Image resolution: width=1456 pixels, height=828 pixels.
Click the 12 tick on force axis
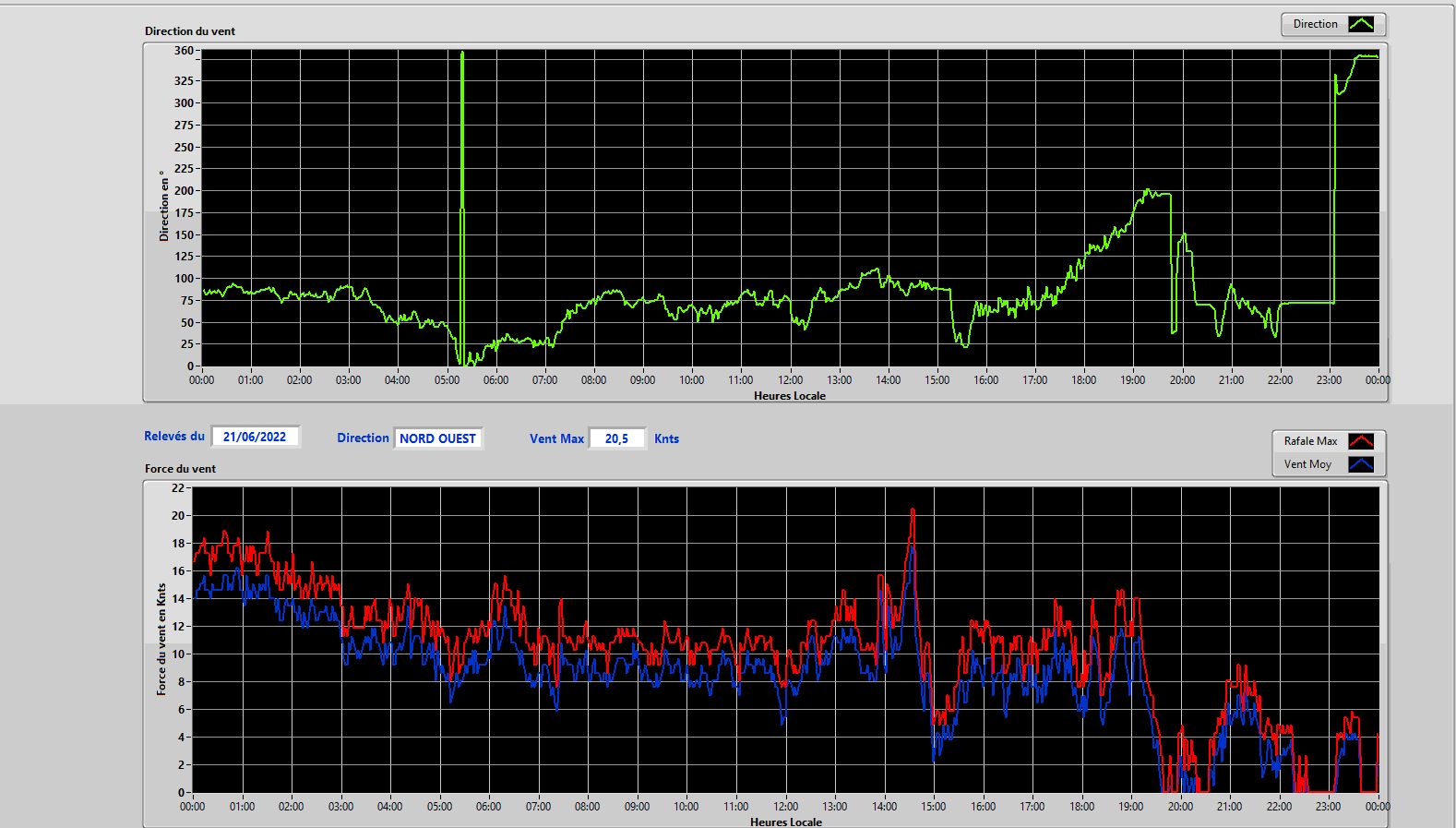(x=178, y=626)
